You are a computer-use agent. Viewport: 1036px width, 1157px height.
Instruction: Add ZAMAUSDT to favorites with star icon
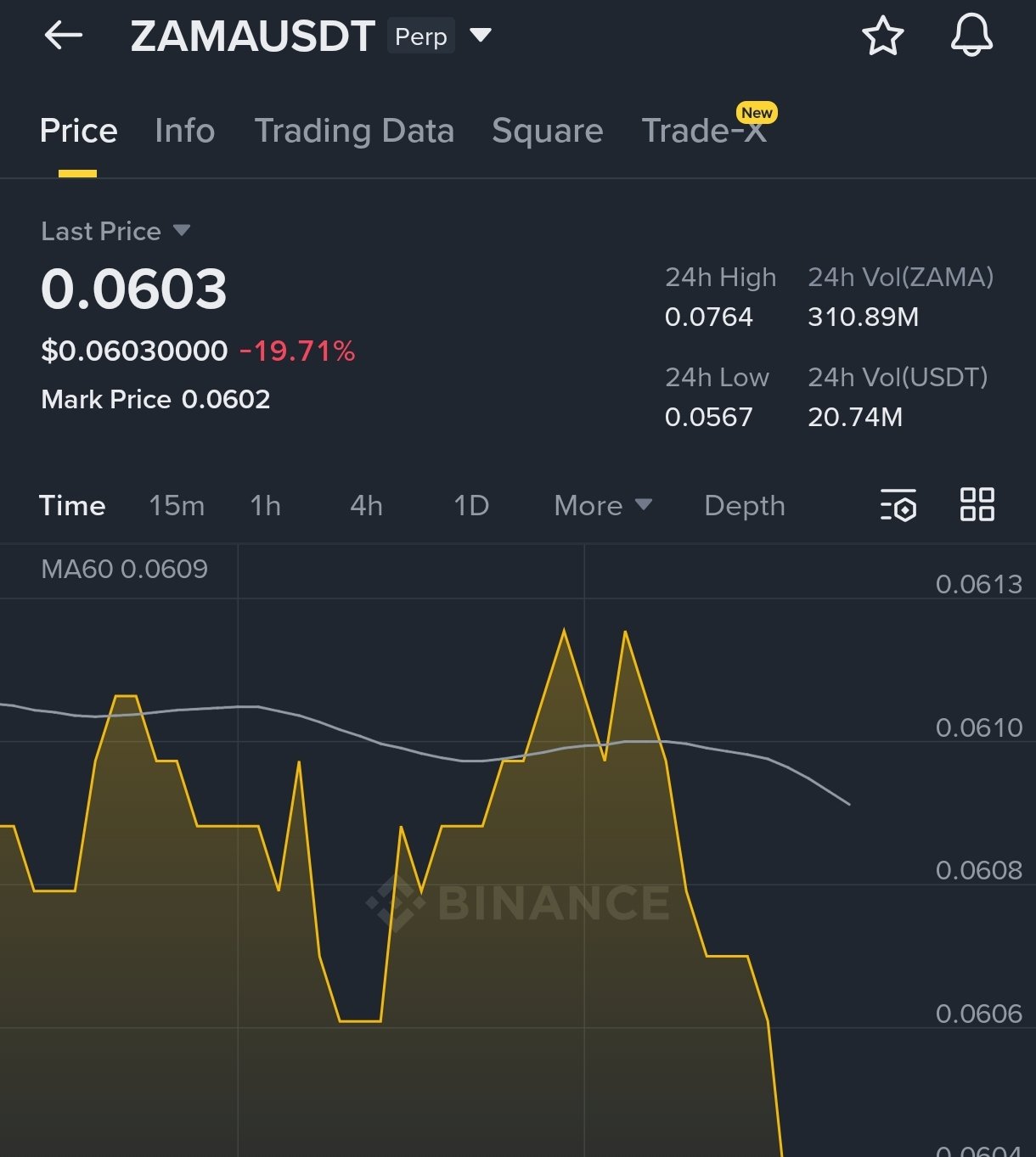tap(882, 36)
